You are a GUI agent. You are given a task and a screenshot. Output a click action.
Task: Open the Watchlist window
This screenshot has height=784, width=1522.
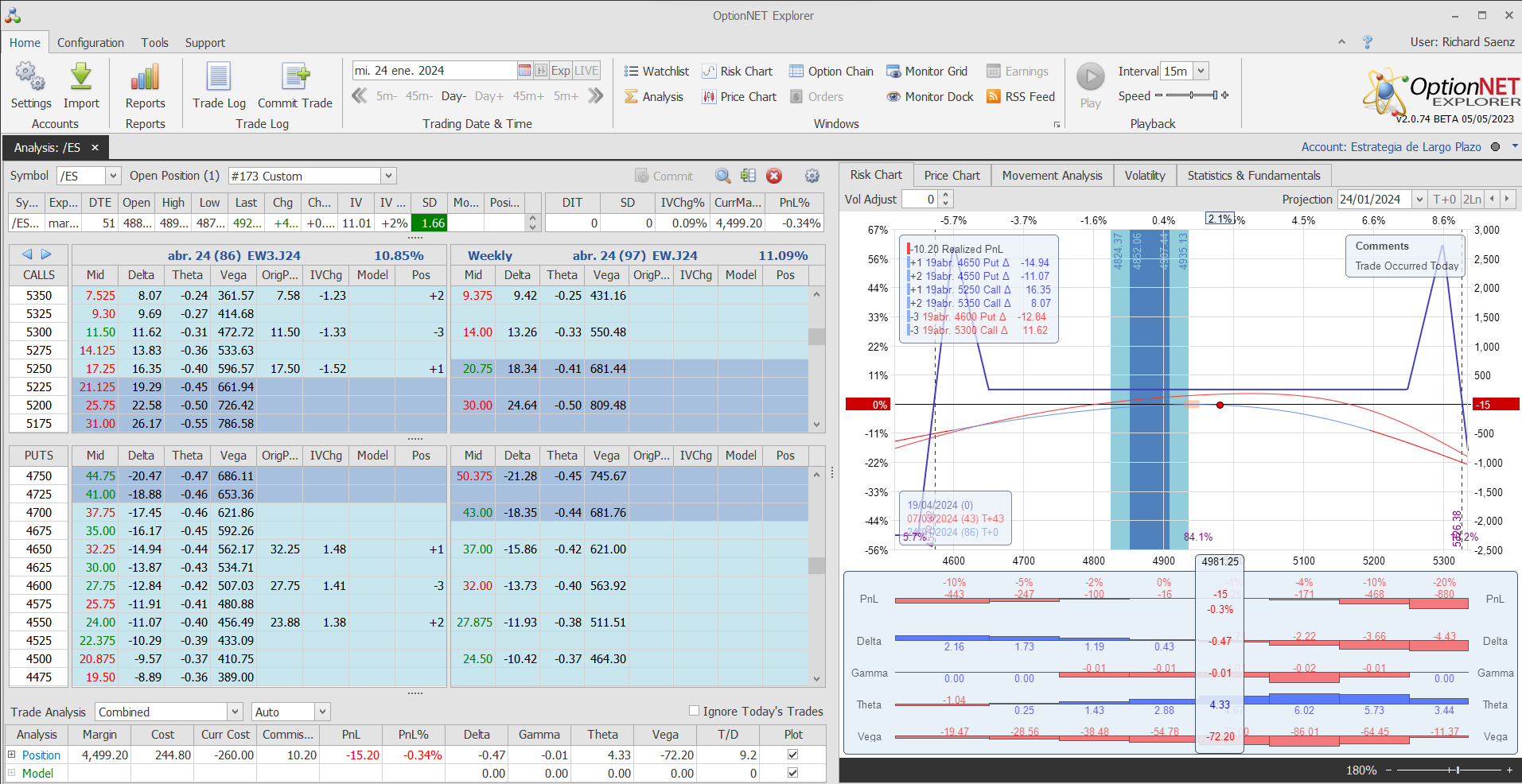656,71
